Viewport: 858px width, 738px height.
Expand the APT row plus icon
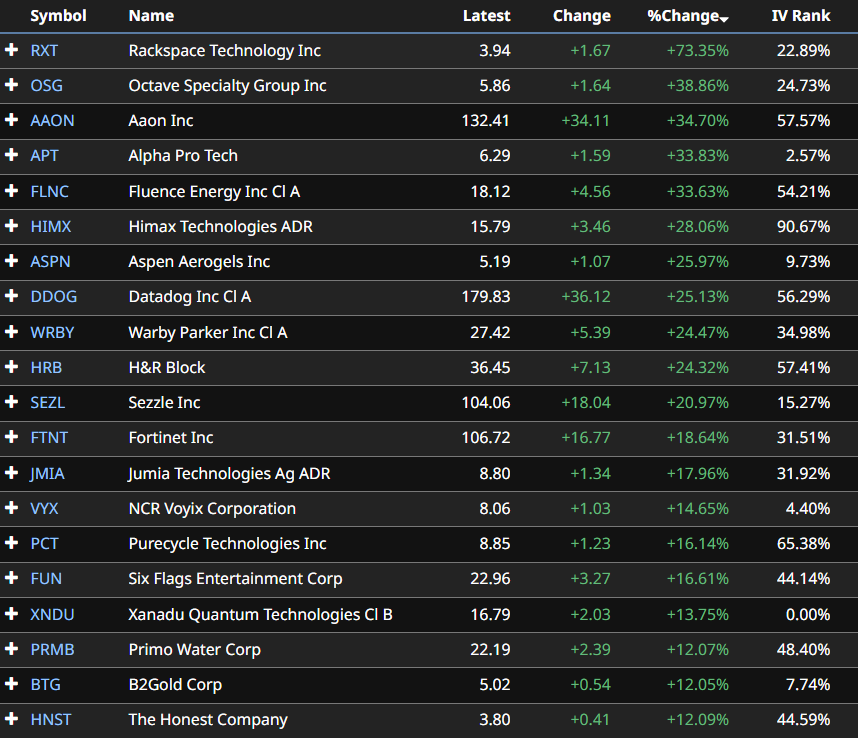point(11,155)
